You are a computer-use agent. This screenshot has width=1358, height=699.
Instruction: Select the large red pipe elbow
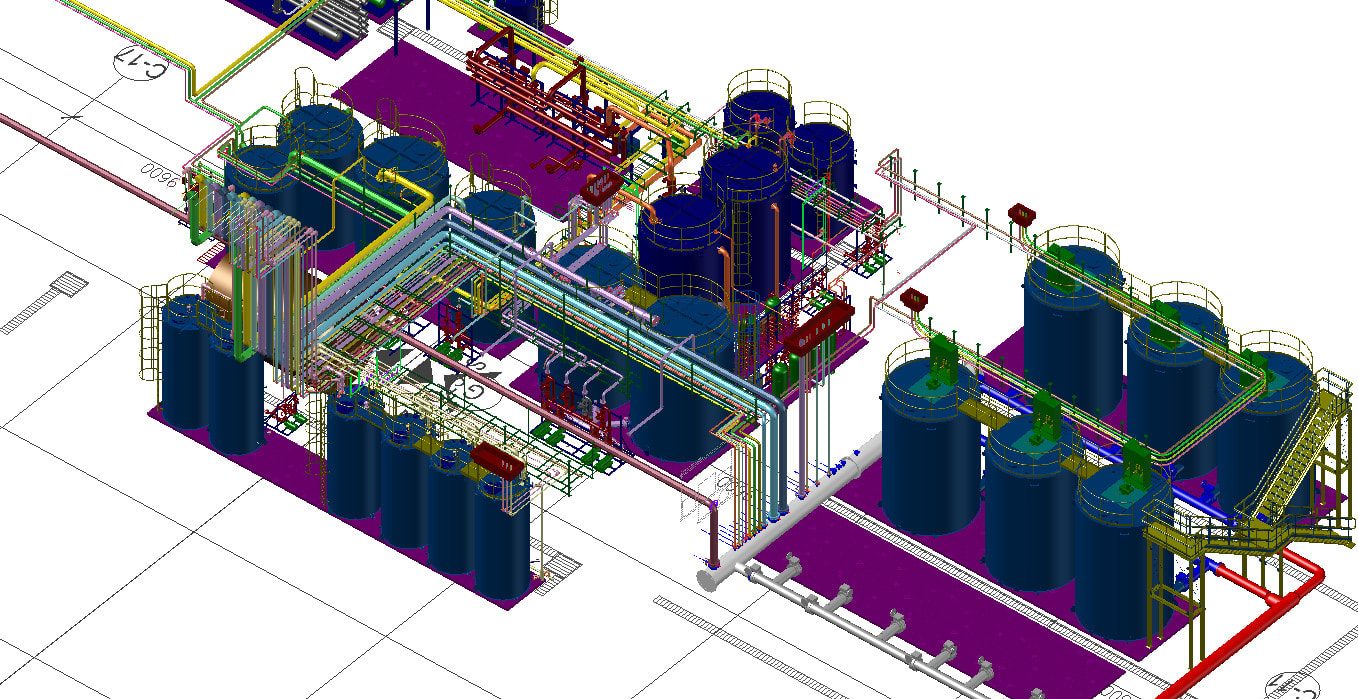1300,578
